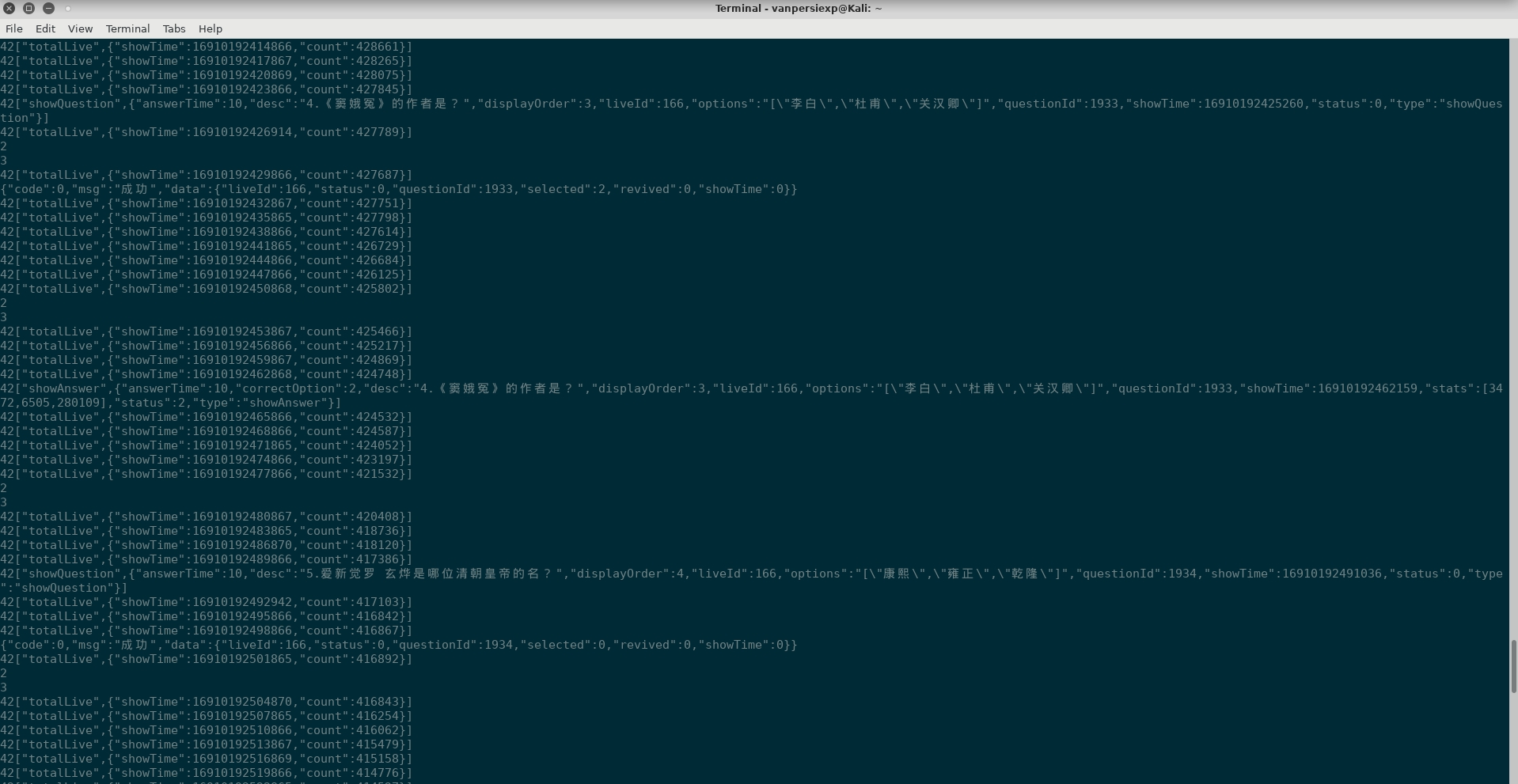Screen dimensions: 1518x784
Task: Click the totalLive line with count 427687
Action: (x=206, y=175)
